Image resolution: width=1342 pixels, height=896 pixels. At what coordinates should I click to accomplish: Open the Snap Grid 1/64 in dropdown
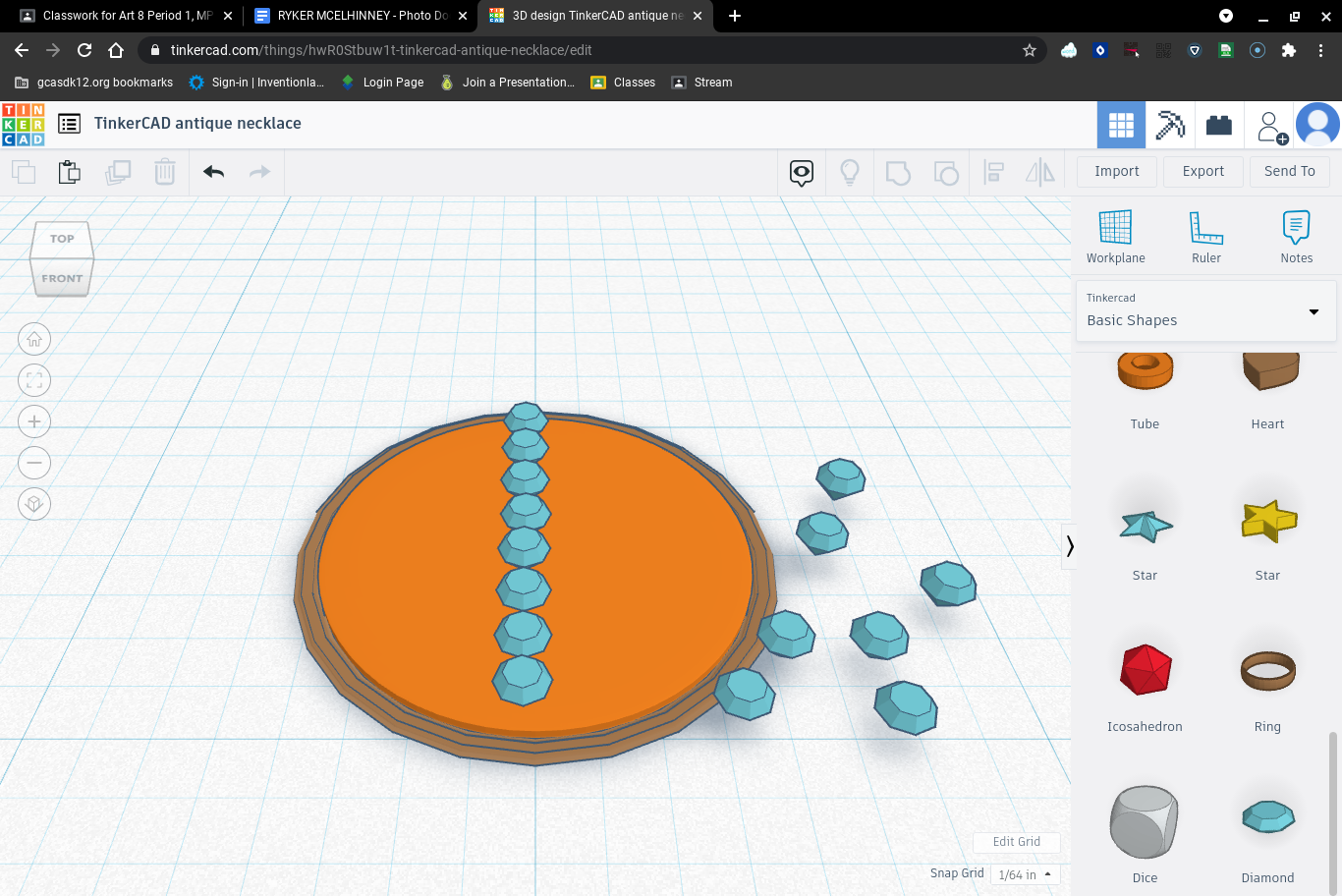tap(1025, 874)
